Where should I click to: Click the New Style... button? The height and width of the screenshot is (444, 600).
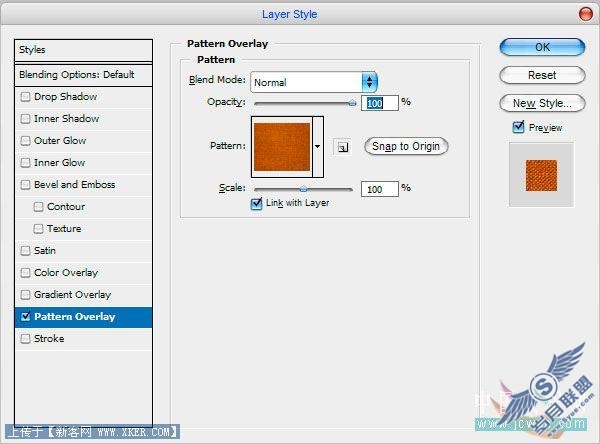pyautogui.click(x=542, y=103)
